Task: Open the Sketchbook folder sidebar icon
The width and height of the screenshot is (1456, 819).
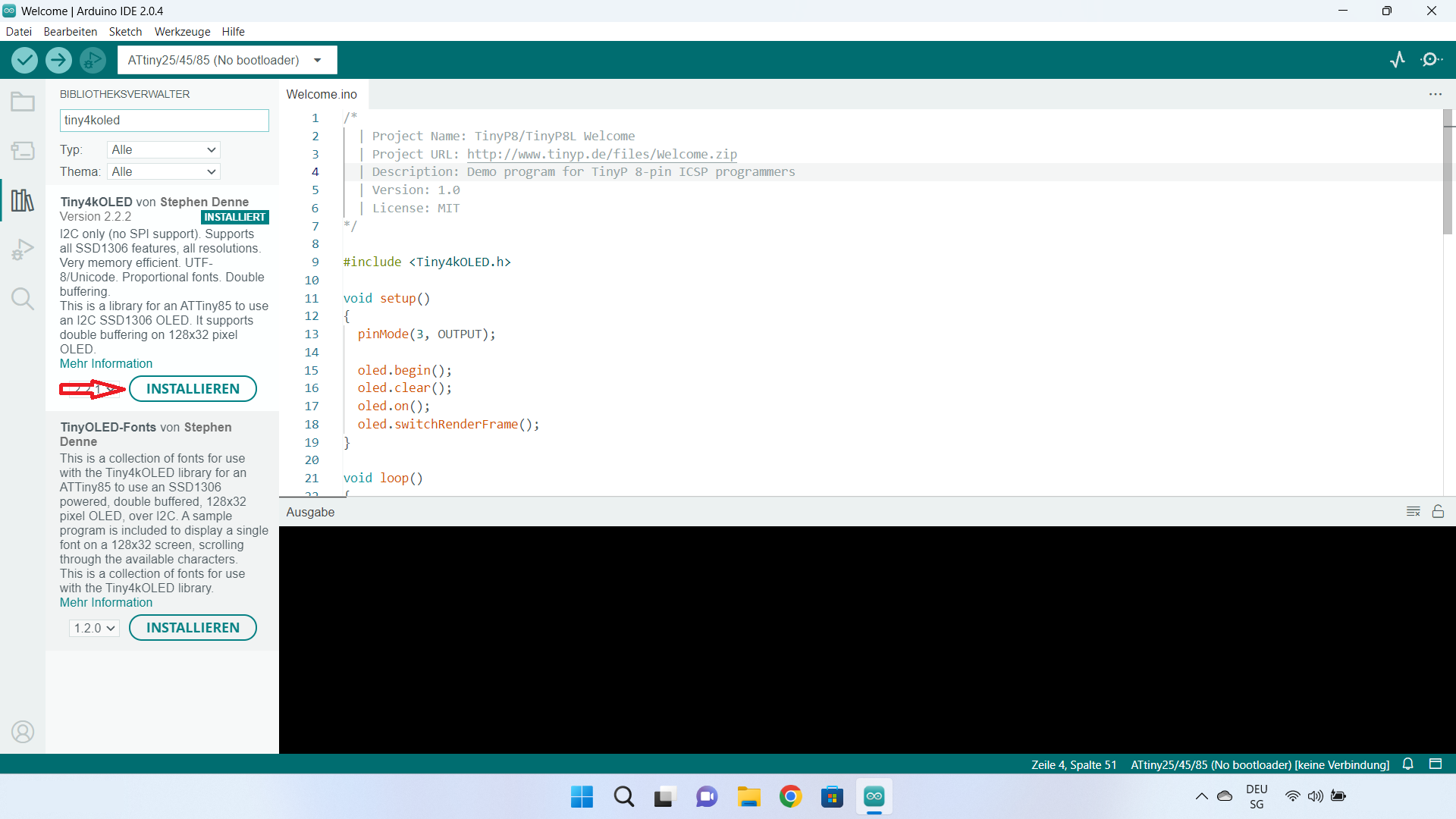Action: (23, 102)
